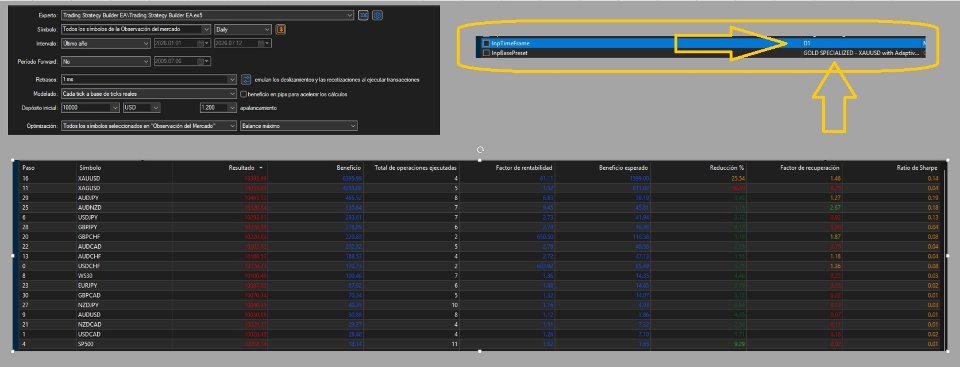Select the SP500 result row

click(x=480, y=344)
